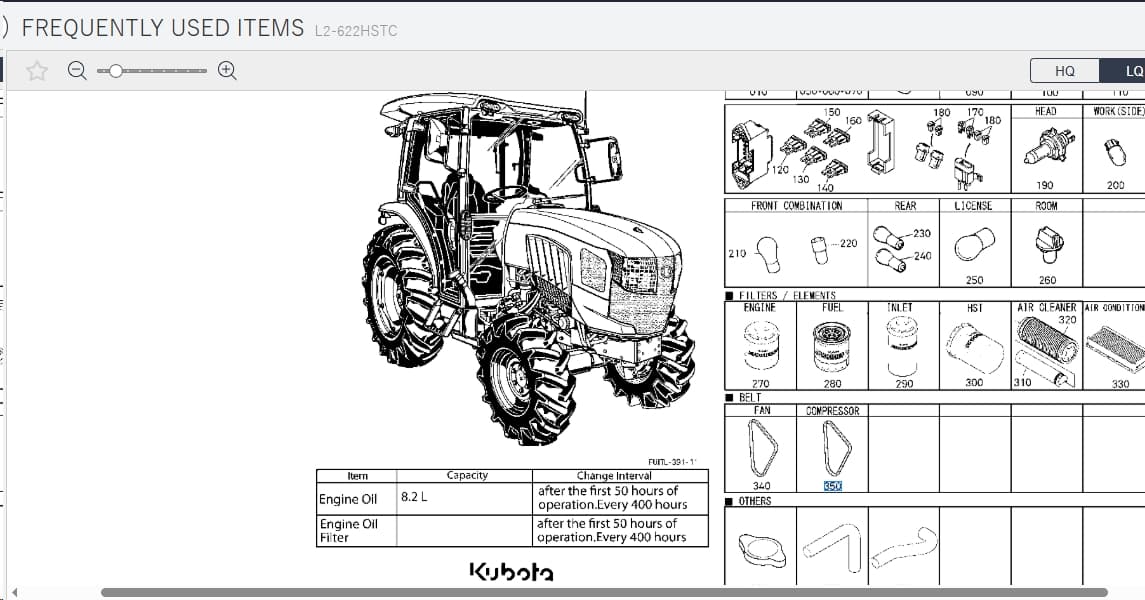Switch to HQ image quality
1145x600 pixels.
tap(1065, 71)
